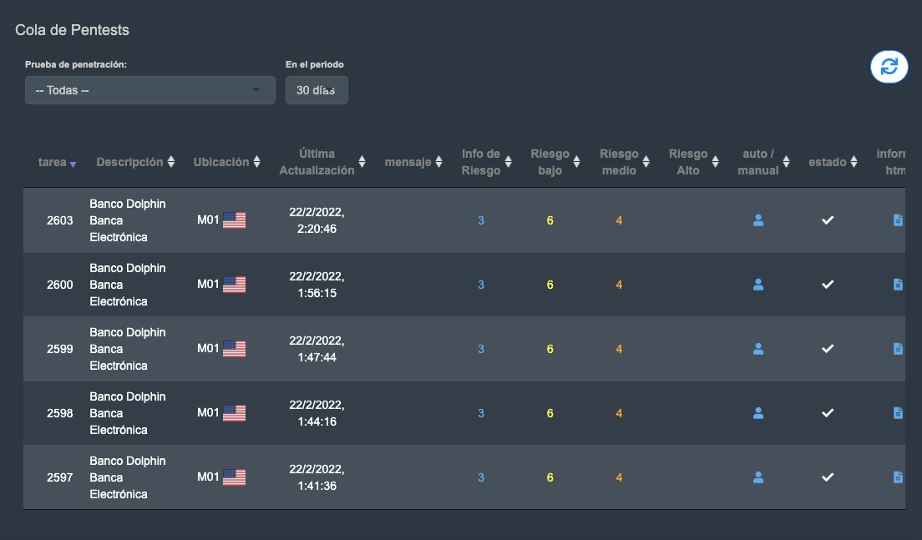Click manual user icon for task 2603
The height and width of the screenshot is (540, 922).
[x=759, y=220]
